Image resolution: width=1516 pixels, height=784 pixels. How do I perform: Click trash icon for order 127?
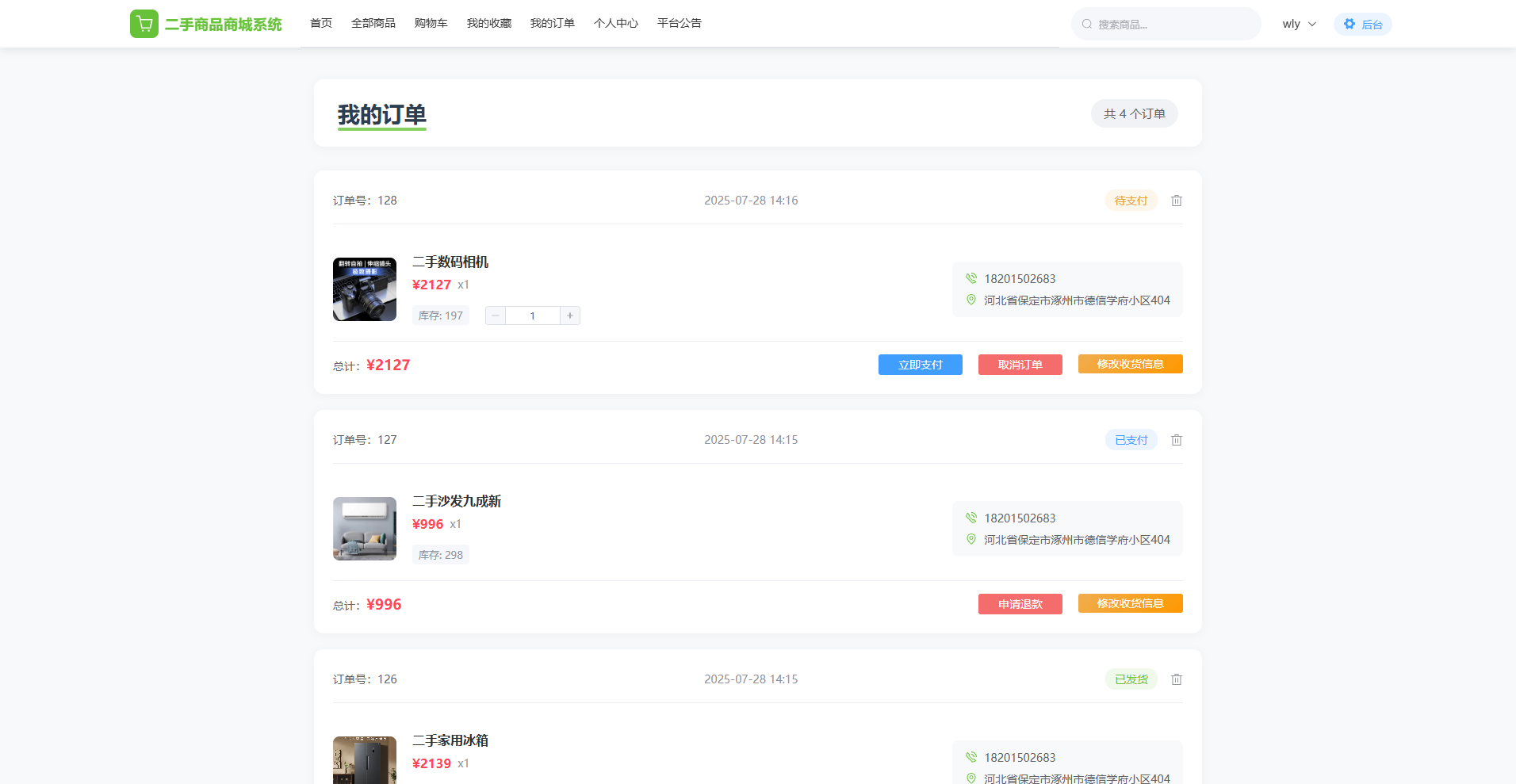1177,440
